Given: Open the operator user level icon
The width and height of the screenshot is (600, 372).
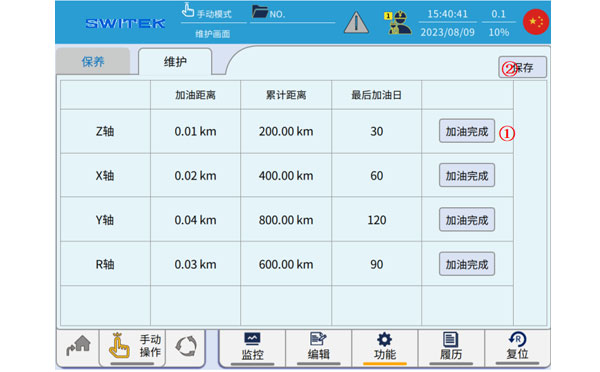Looking at the screenshot, I should 398,23.
